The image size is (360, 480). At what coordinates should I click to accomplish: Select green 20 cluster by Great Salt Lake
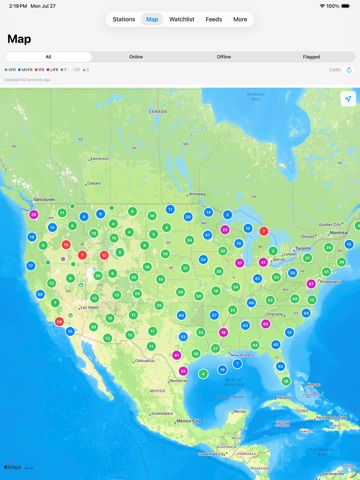(98, 276)
